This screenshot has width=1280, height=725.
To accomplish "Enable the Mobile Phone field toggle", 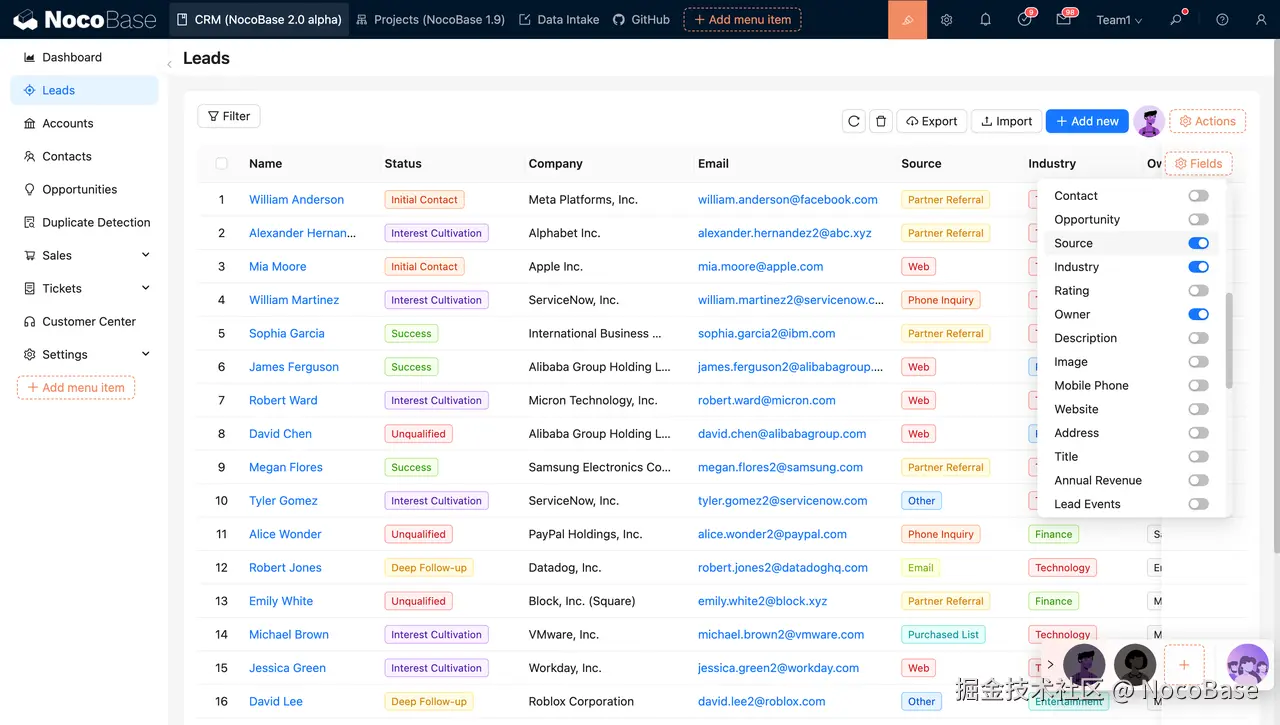I will (1198, 386).
